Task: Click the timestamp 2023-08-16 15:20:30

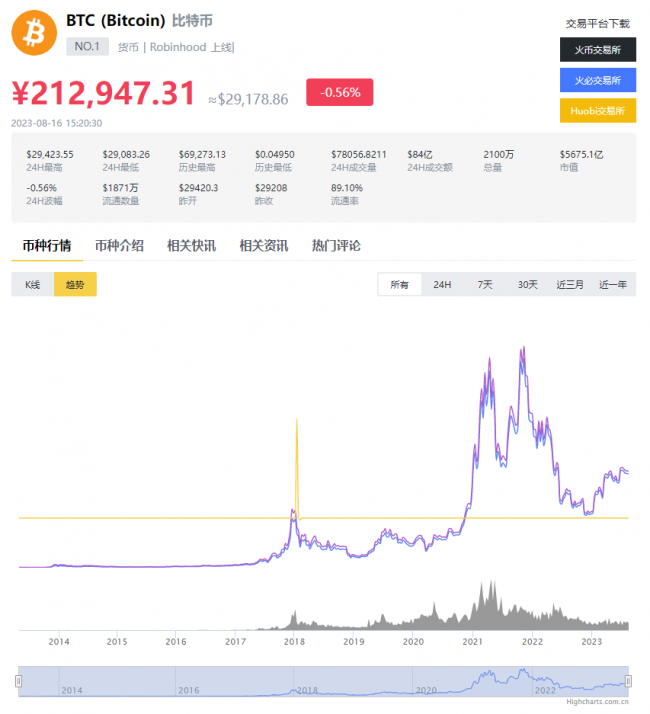Action: click(x=56, y=123)
